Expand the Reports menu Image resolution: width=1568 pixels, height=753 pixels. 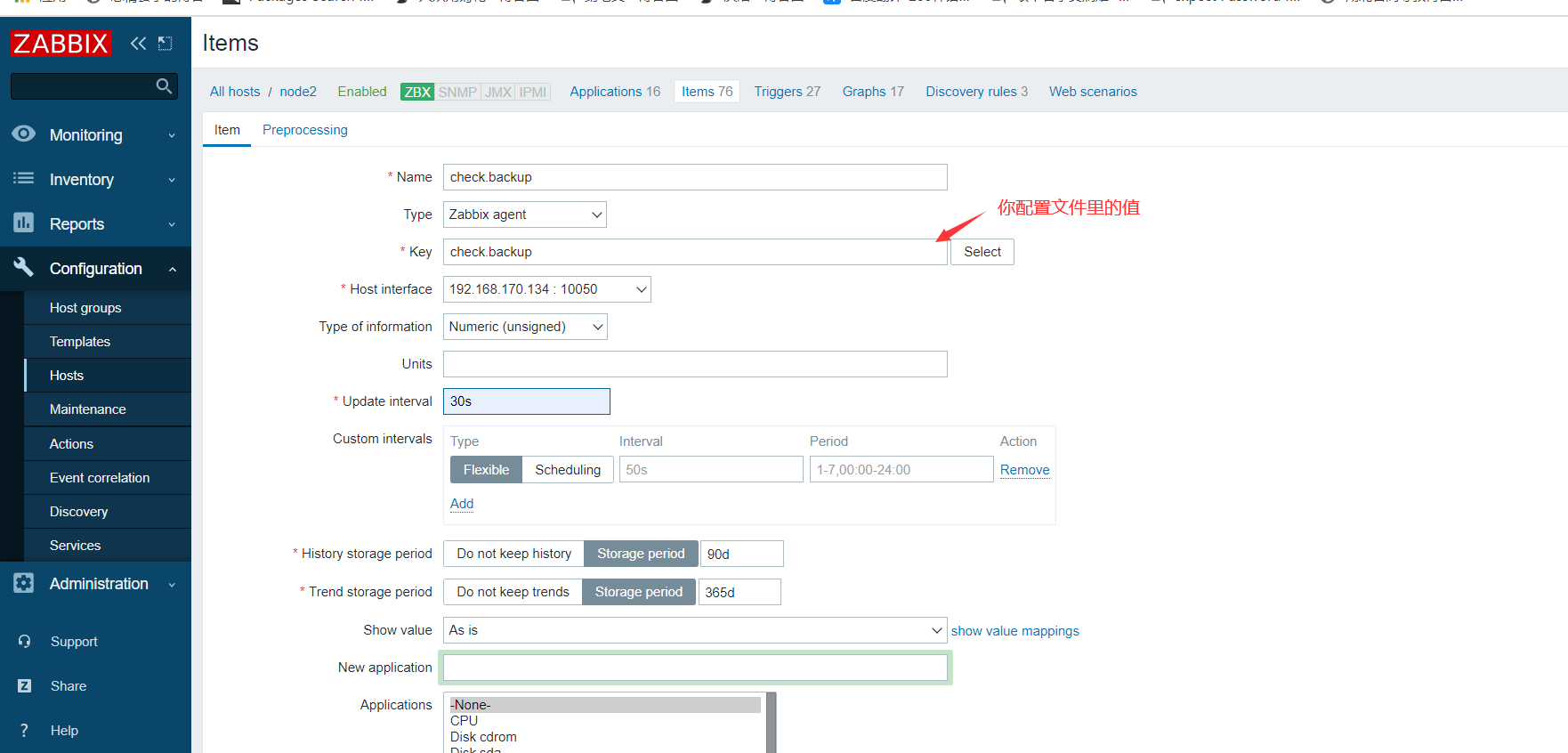95,224
